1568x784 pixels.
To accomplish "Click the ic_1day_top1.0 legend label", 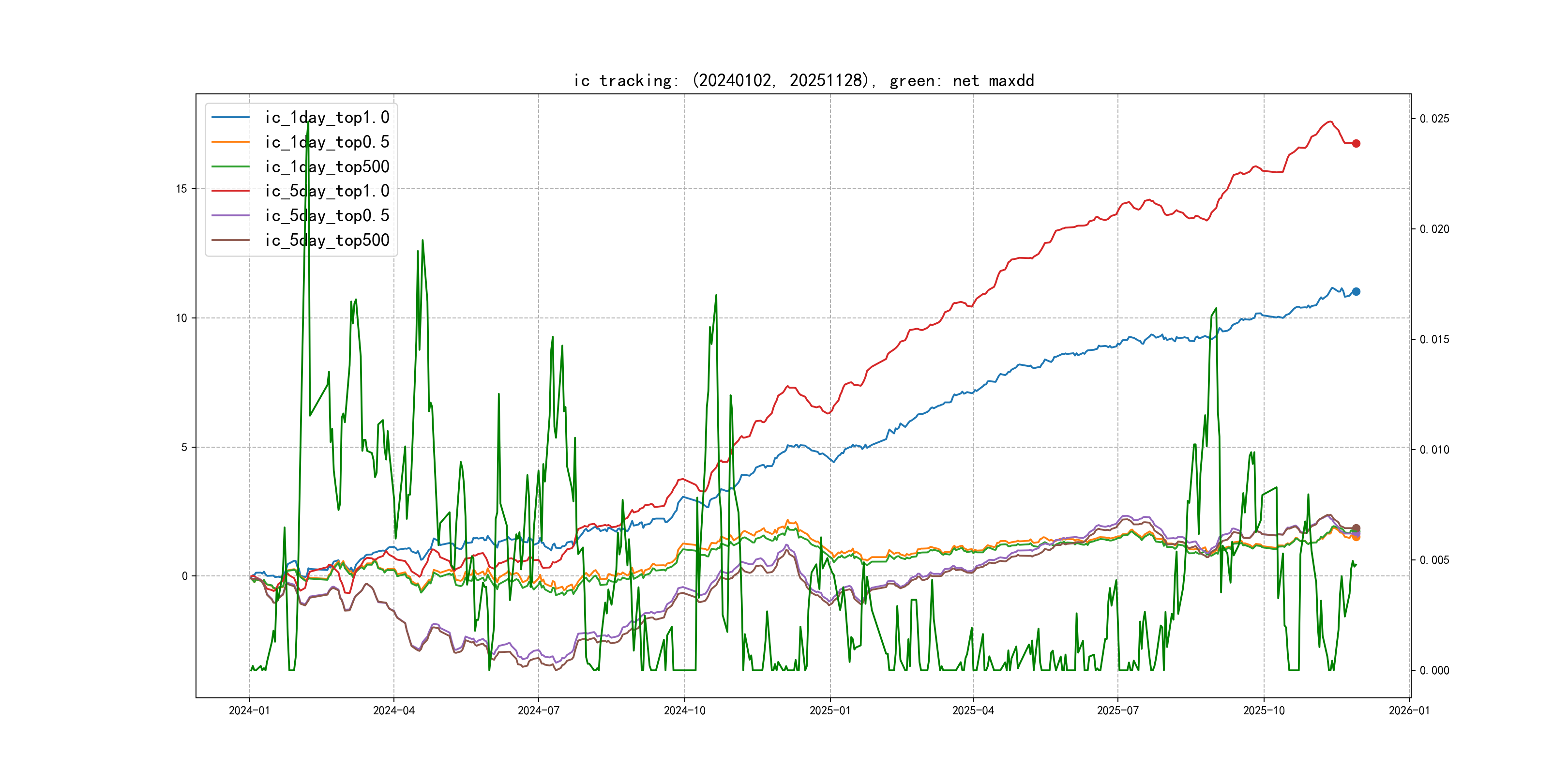I will pyautogui.click(x=327, y=118).
